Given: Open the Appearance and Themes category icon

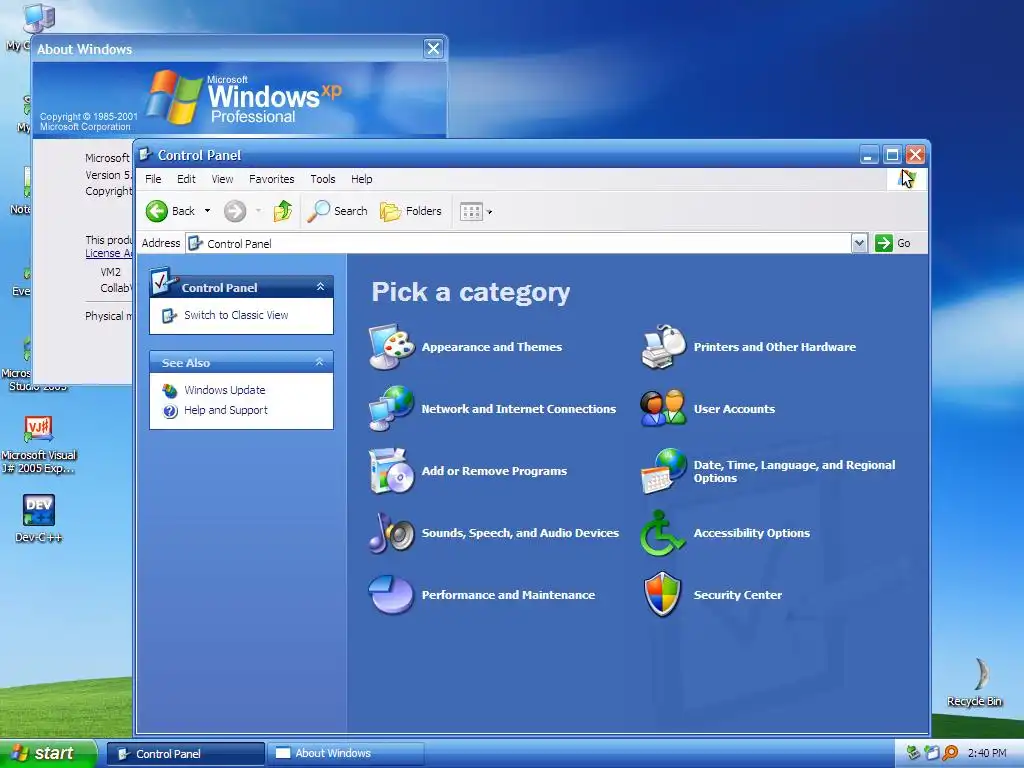Looking at the screenshot, I should click(x=391, y=347).
